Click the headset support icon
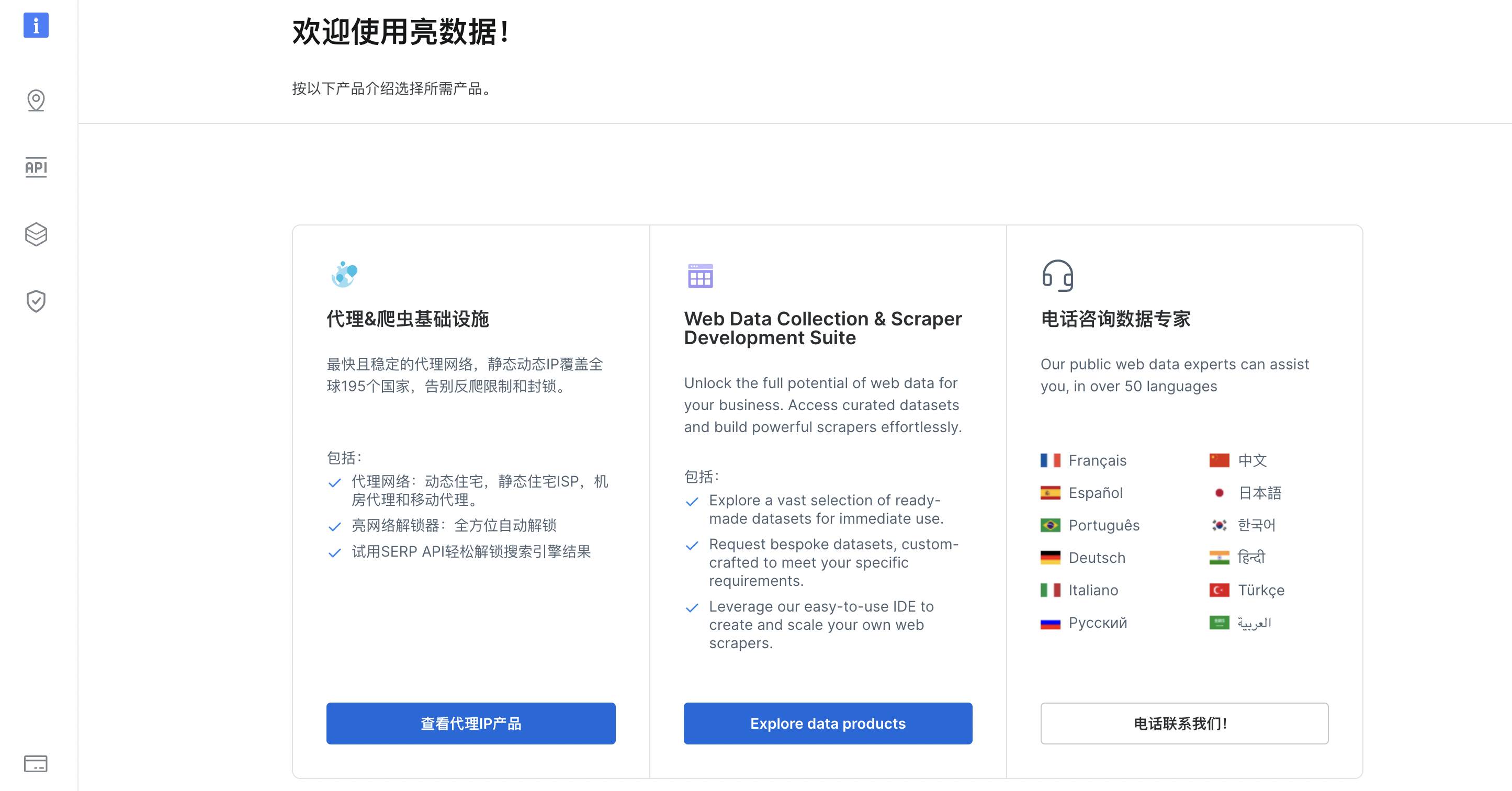The height and width of the screenshot is (791, 1512). click(1057, 275)
